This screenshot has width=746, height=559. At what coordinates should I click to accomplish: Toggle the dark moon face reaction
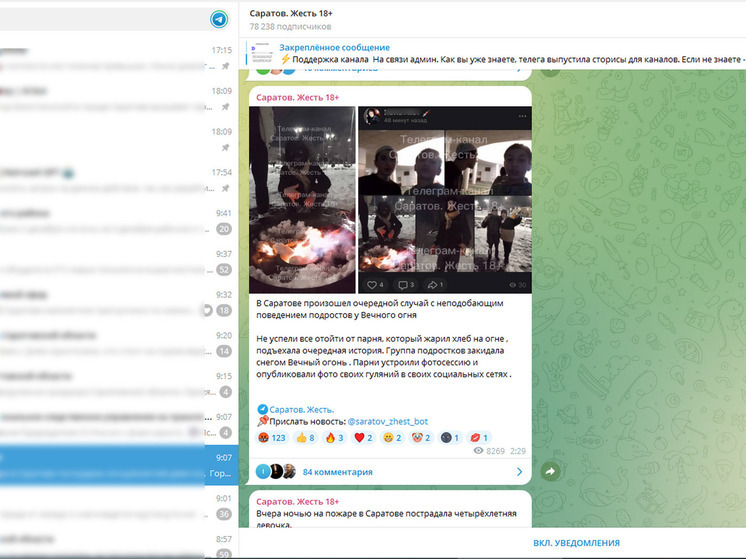coord(450,437)
